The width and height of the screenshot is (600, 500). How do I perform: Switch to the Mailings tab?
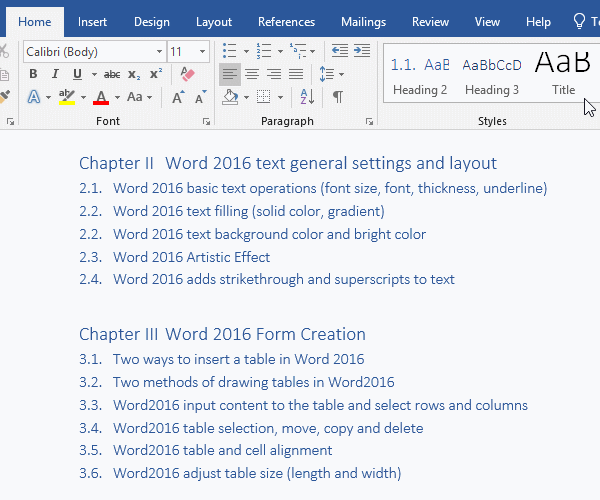[364, 22]
